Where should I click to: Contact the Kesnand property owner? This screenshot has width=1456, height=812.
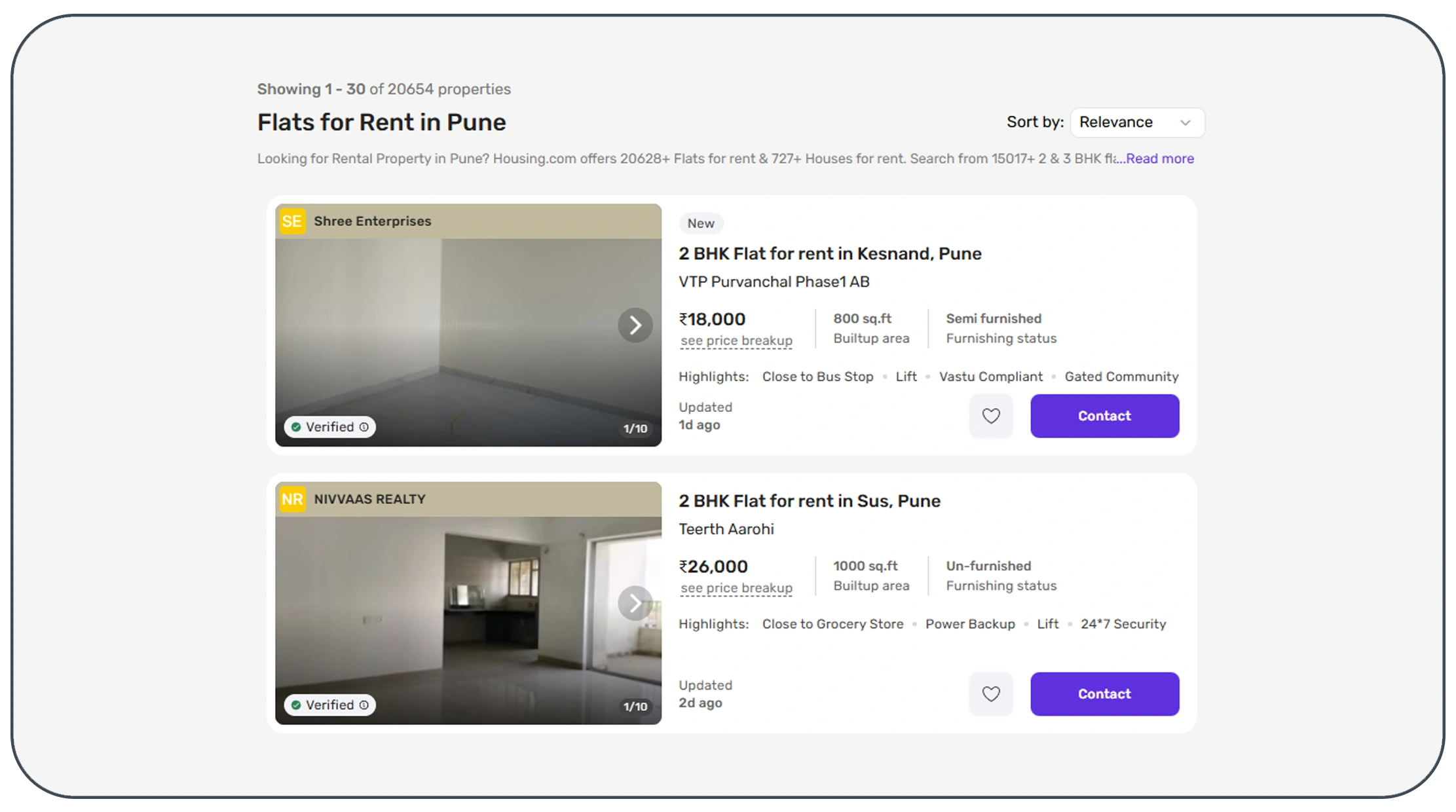(x=1104, y=416)
